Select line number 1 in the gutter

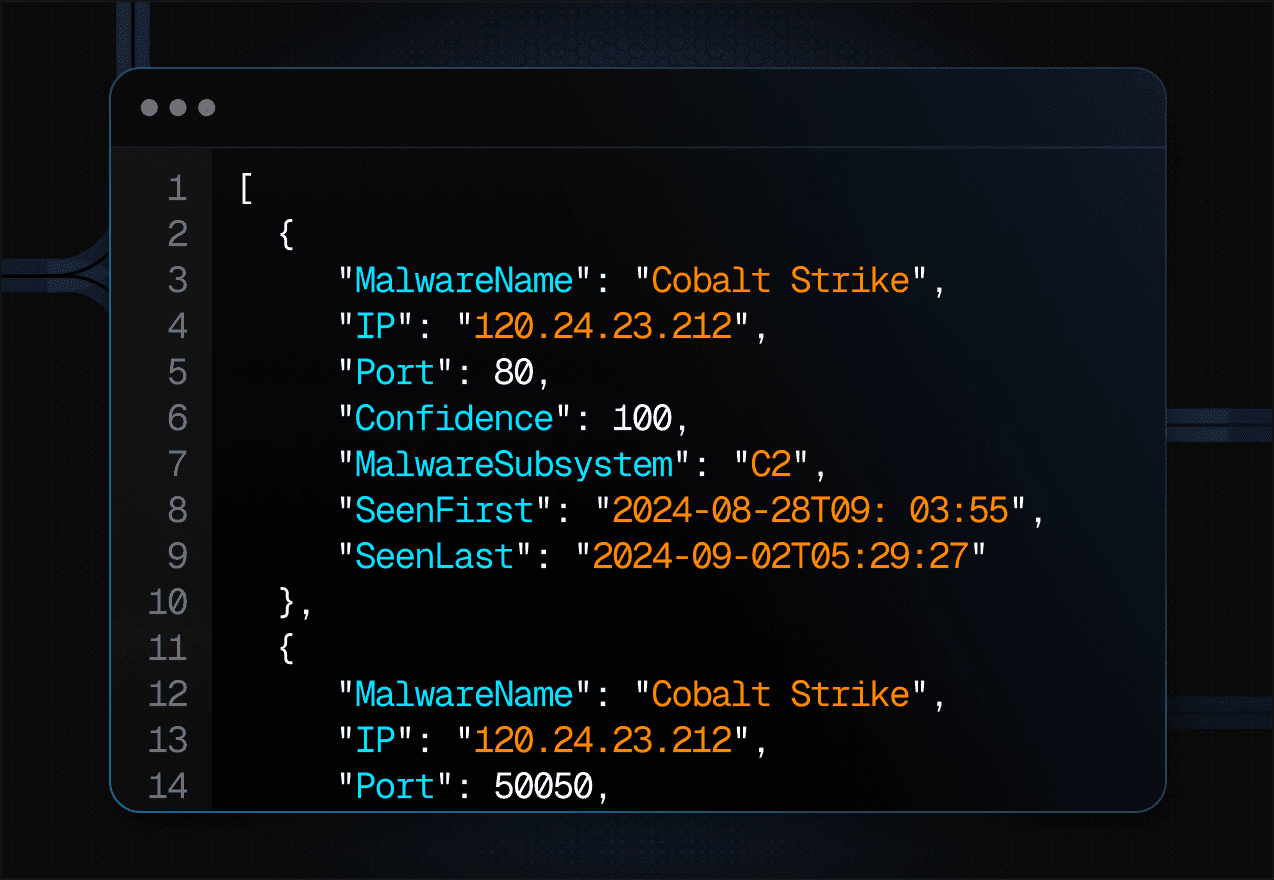tap(177, 188)
